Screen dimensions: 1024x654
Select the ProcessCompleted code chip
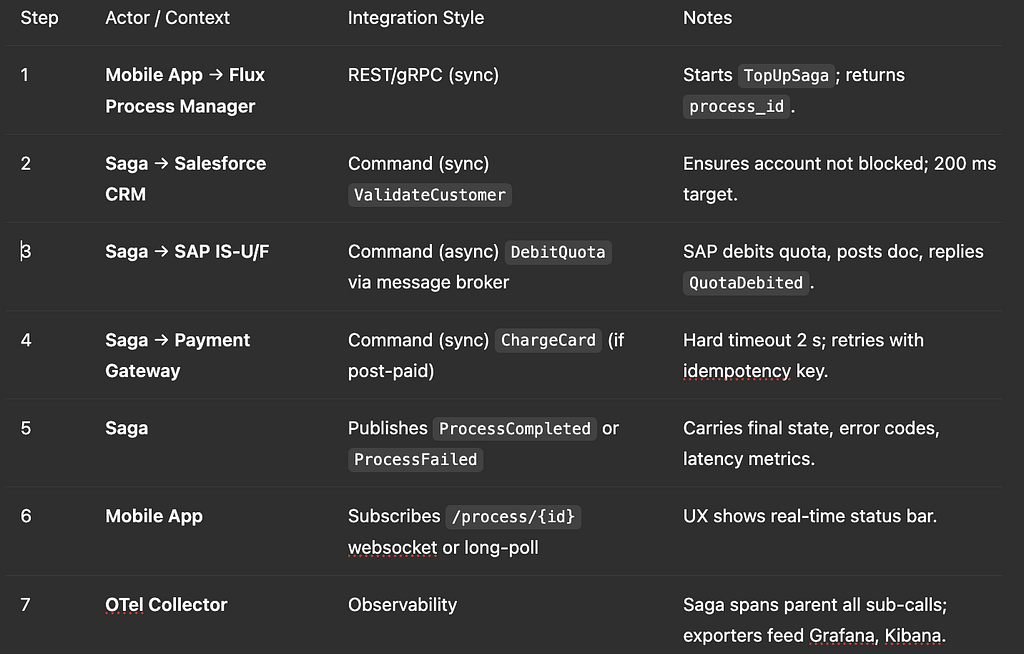[x=515, y=428]
